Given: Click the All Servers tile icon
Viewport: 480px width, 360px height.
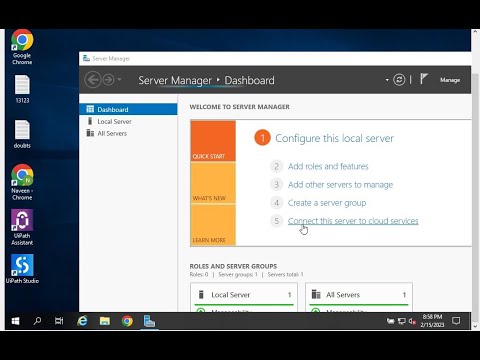Looking at the screenshot, I should (x=316, y=294).
